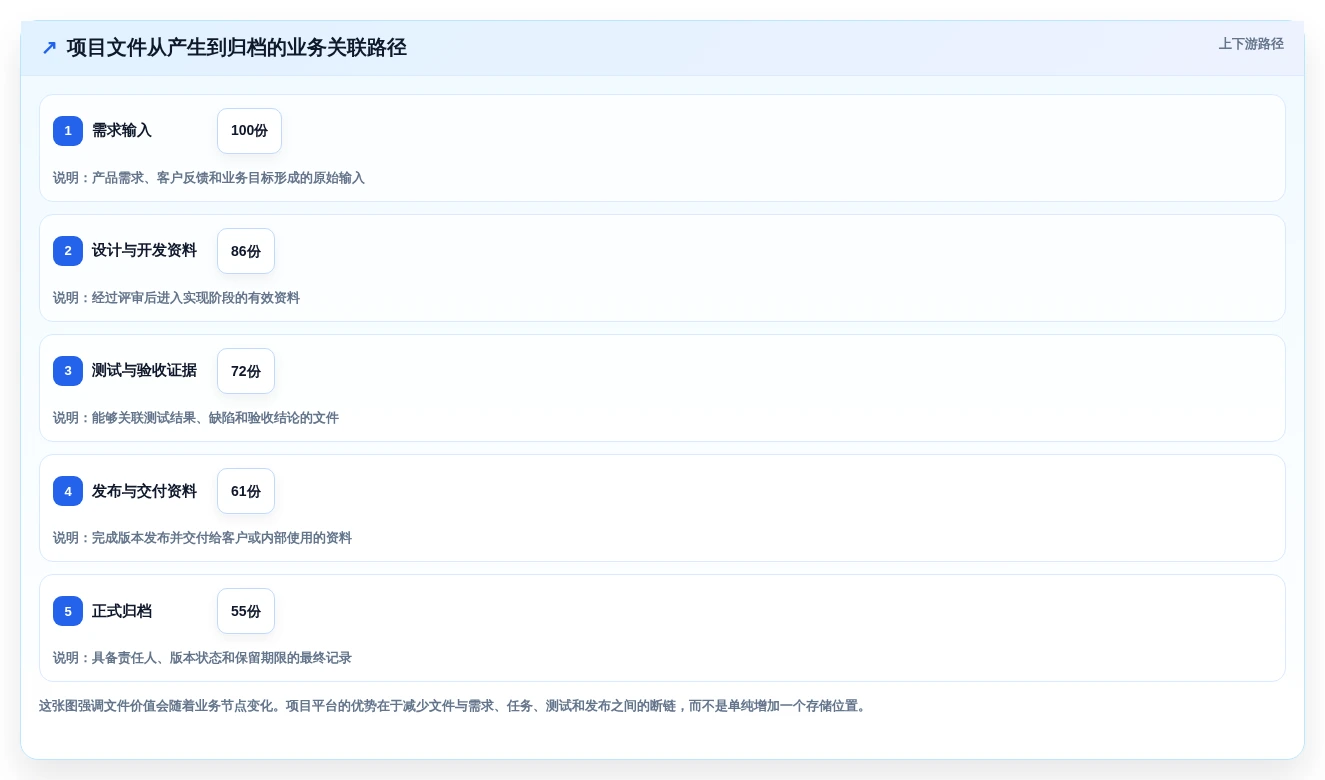Select the 55份 count pill
Image resolution: width=1325 pixels, height=780 pixels.
click(246, 611)
